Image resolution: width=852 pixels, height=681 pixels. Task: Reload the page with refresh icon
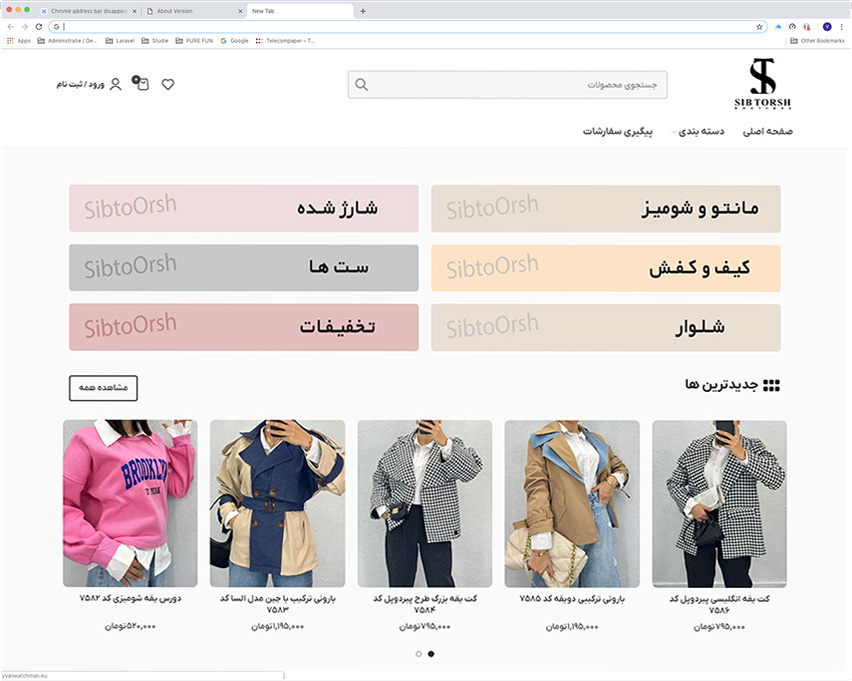[x=39, y=27]
